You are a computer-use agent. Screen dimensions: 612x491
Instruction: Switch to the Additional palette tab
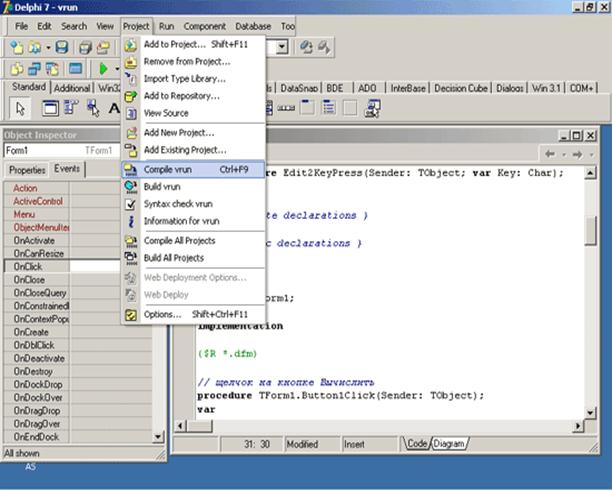pos(72,88)
